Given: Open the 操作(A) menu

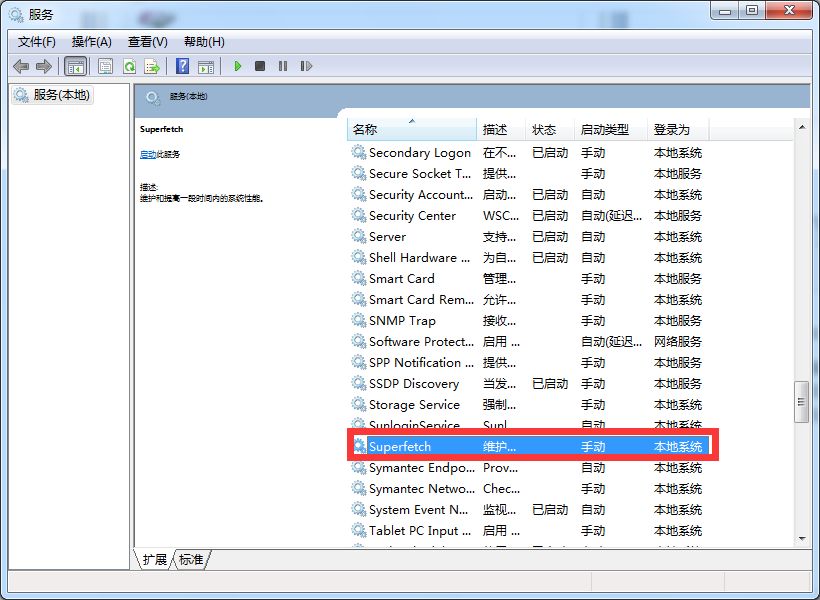Looking at the screenshot, I should coord(92,42).
